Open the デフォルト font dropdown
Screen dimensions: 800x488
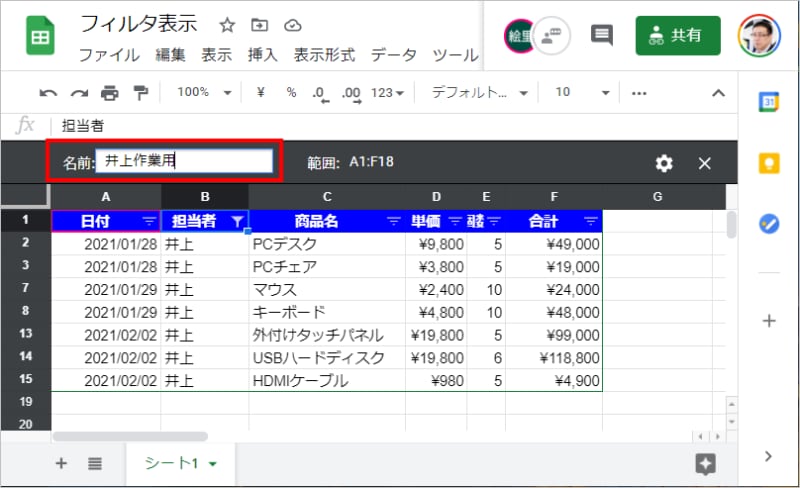click(x=479, y=92)
